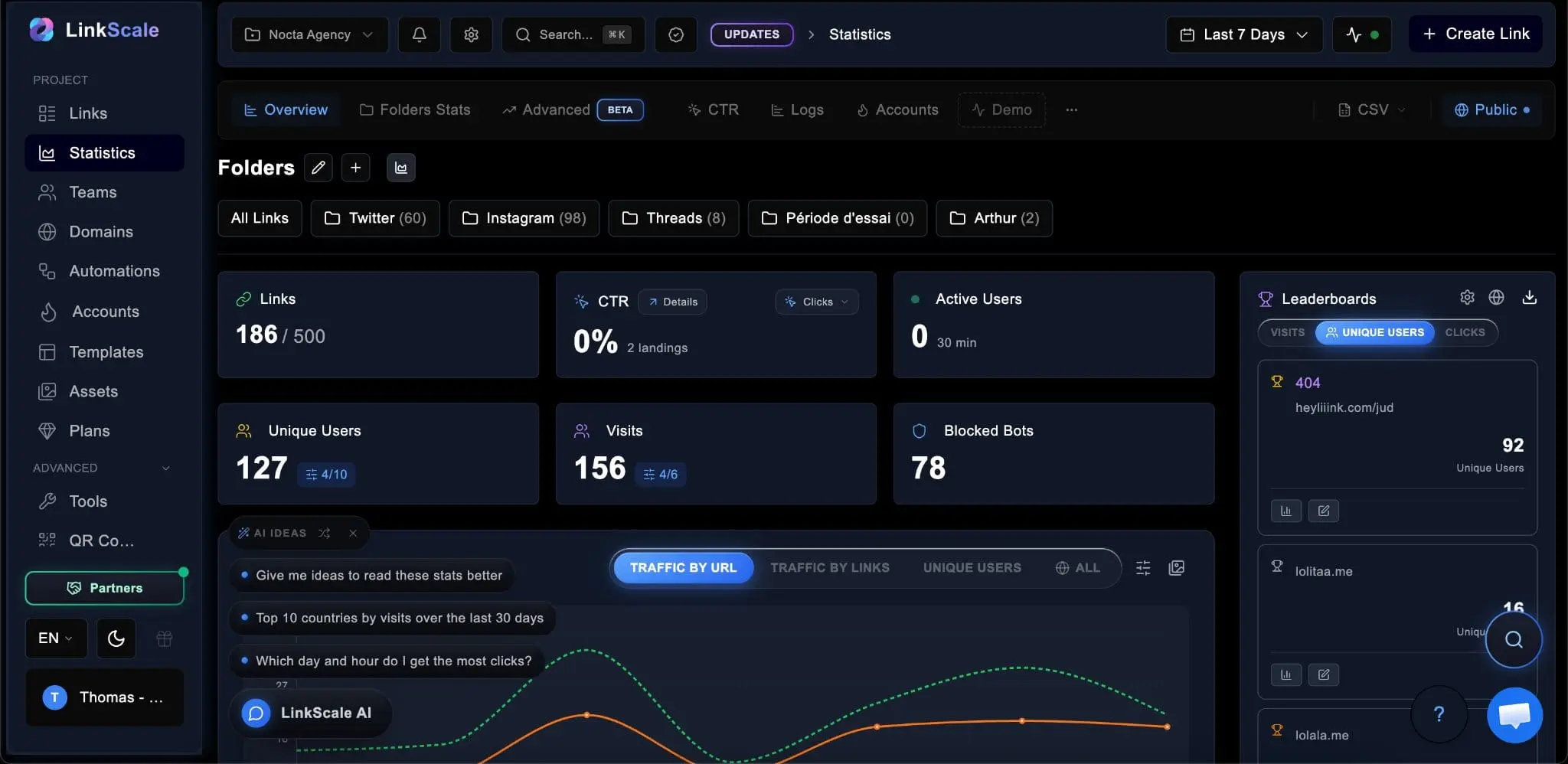This screenshot has width=1568, height=764.
Task: Open more tabs ellipsis menu
Action: click(x=1071, y=109)
